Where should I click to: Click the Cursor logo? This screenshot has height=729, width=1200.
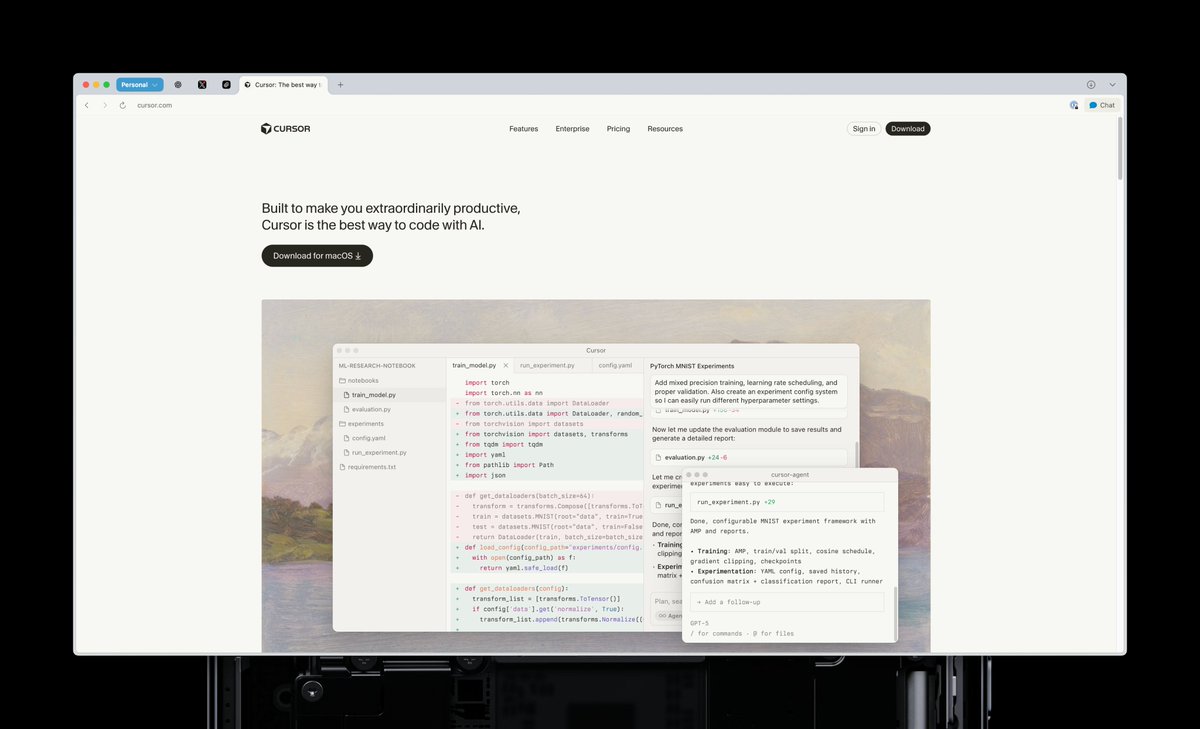pyautogui.click(x=285, y=129)
